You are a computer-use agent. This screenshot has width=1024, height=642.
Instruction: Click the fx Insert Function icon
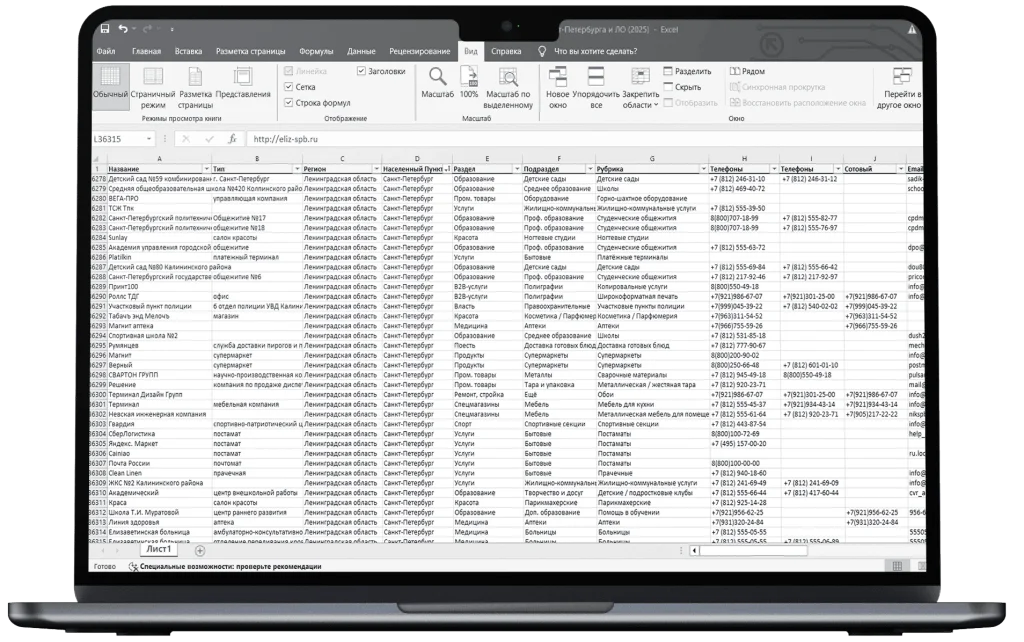coord(232,139)
